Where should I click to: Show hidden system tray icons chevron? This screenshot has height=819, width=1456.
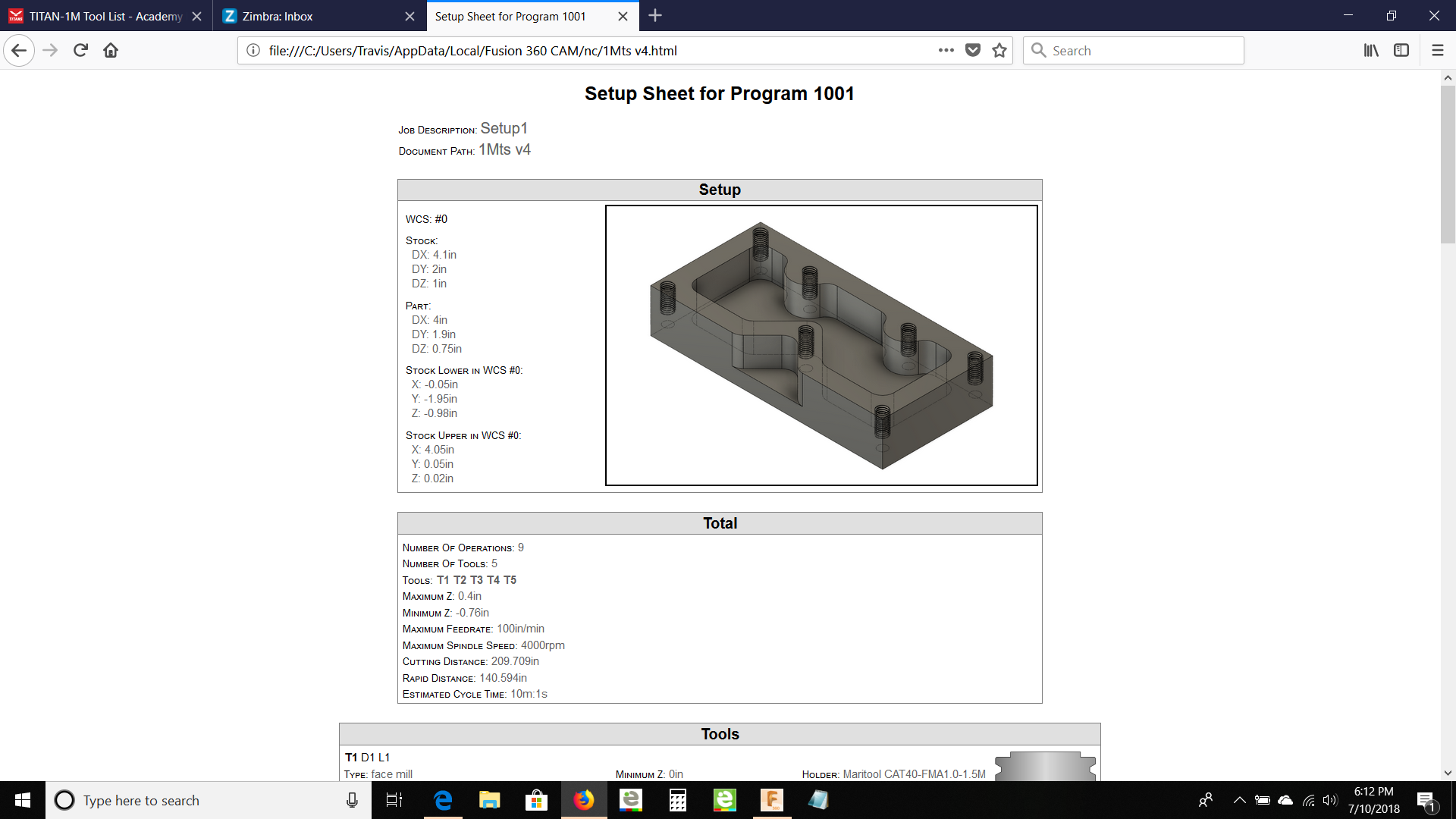pyautogui.click(x=1239, y=800)
